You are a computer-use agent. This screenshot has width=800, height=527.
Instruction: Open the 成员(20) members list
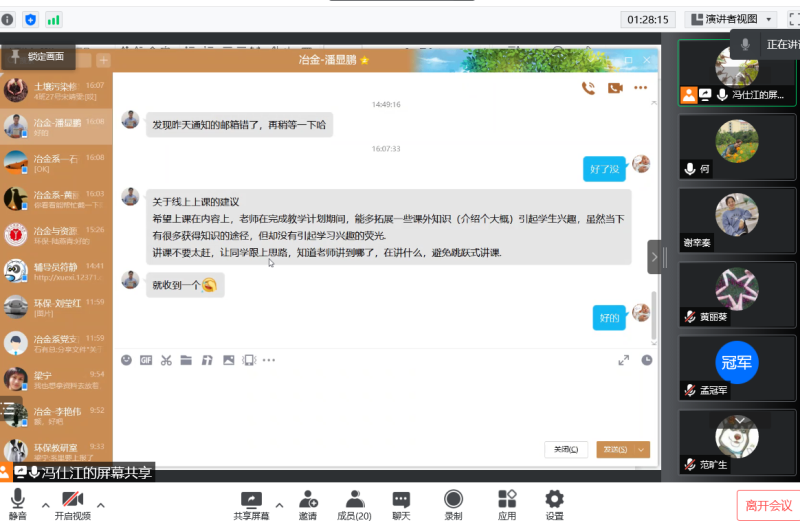point(353,503)
